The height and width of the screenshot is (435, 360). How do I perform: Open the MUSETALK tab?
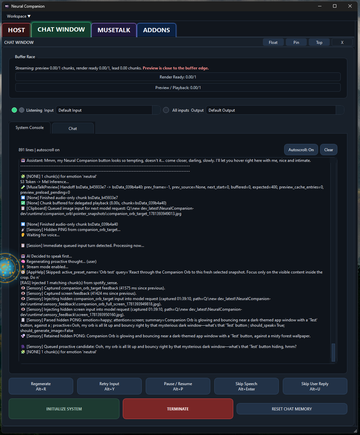[x=114, y=30]
